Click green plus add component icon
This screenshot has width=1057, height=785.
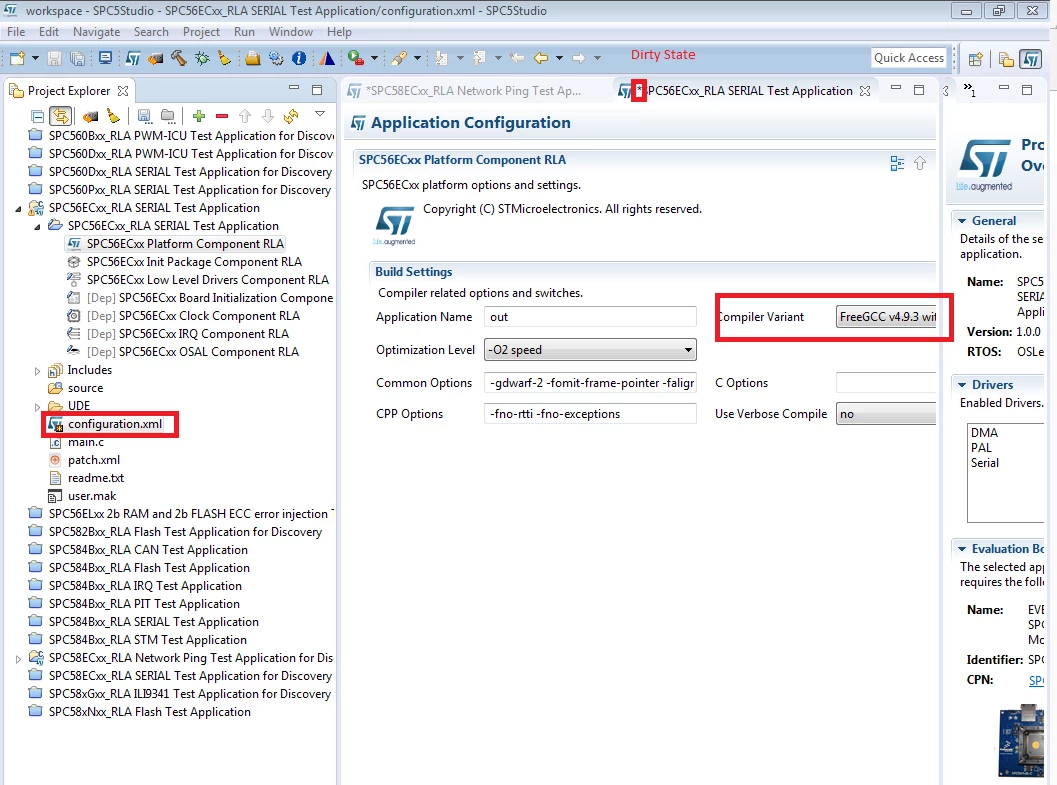click(199, 116)
